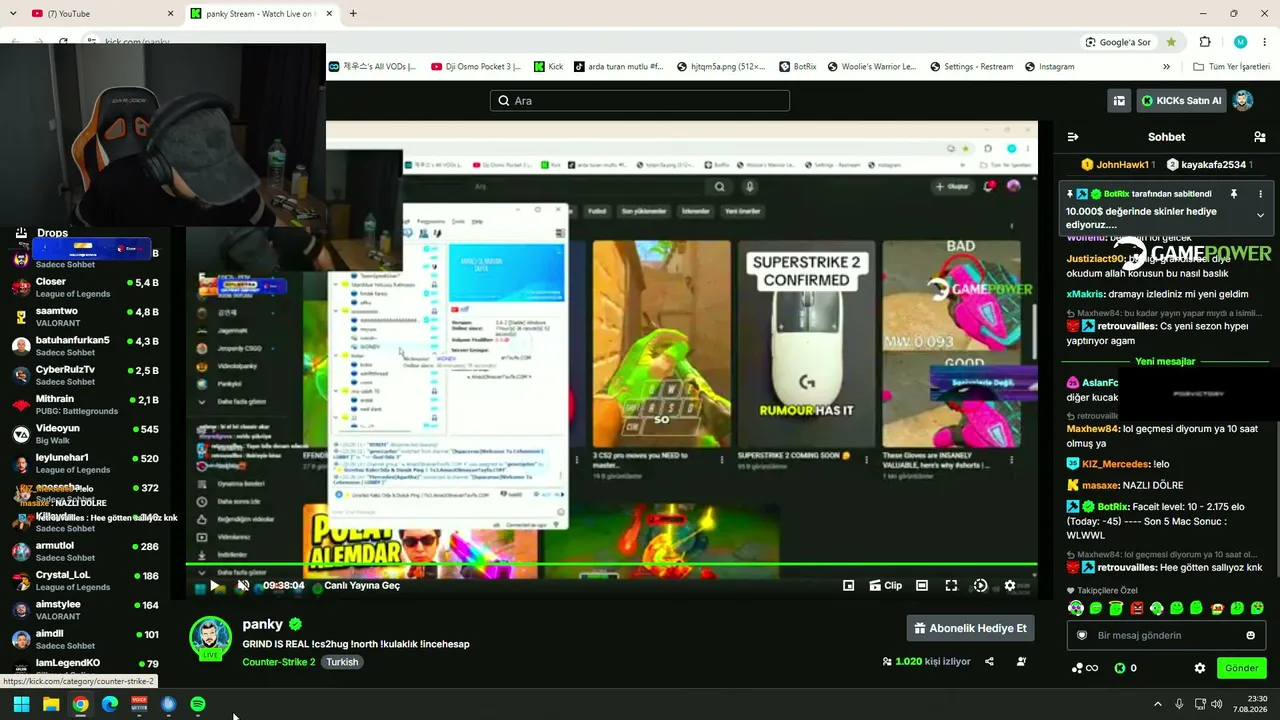
Task: Insert the first headphone emote
Action: [1075, 608]
